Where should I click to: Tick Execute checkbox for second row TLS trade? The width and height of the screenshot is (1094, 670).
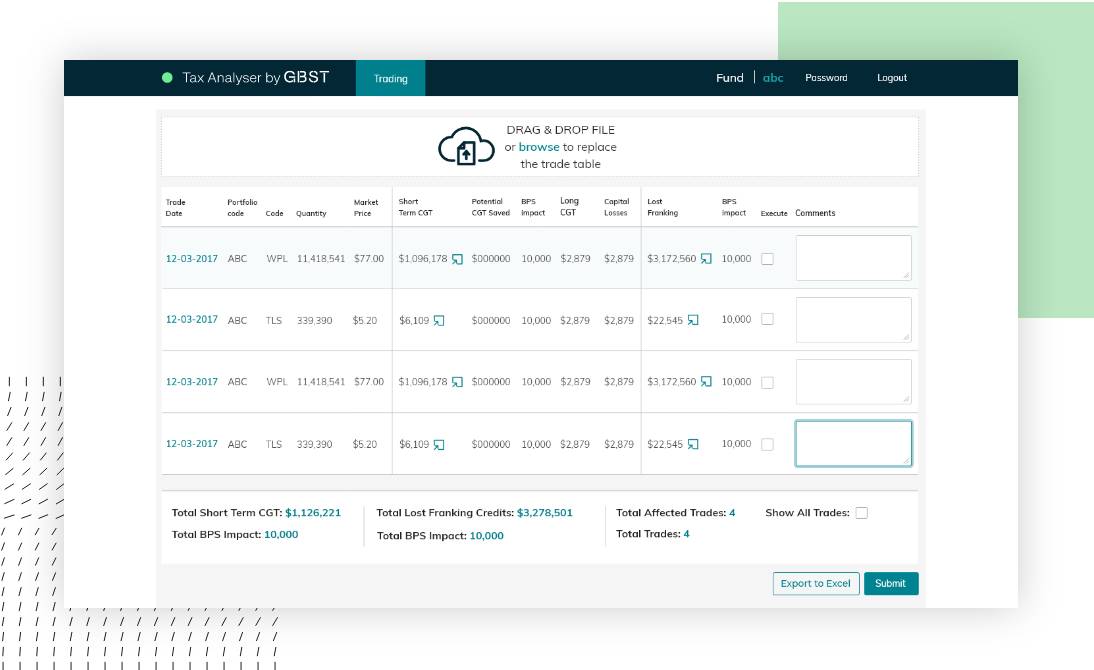767,320
